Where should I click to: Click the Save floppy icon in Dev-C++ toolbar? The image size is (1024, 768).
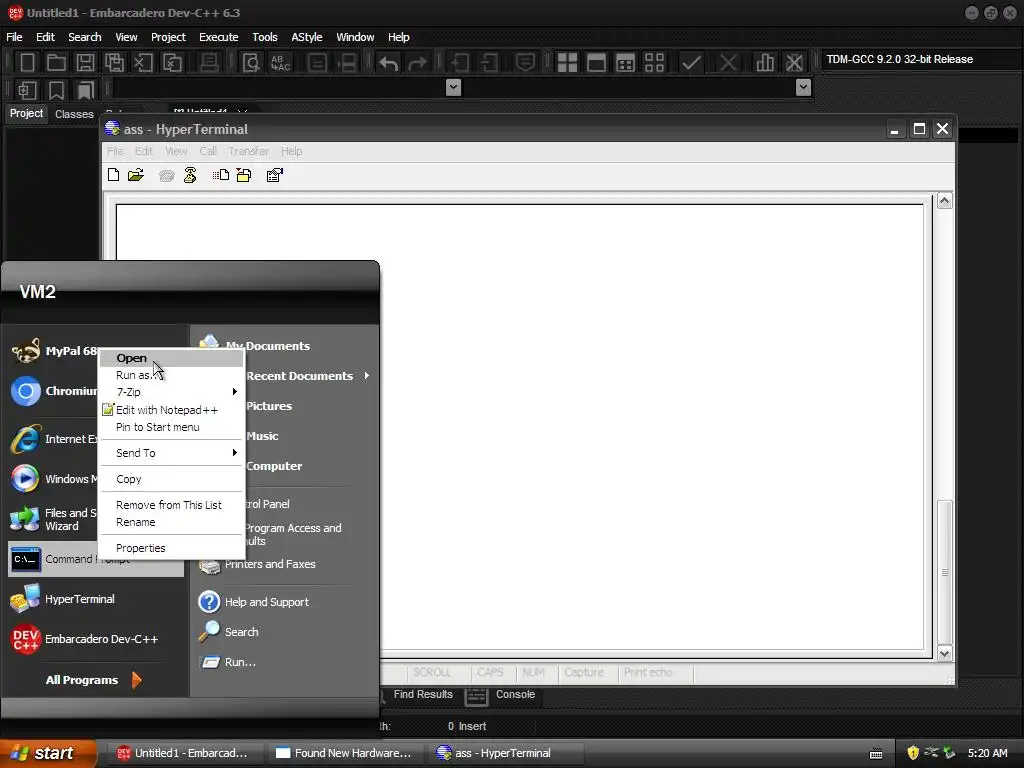(x=85, y=63)
